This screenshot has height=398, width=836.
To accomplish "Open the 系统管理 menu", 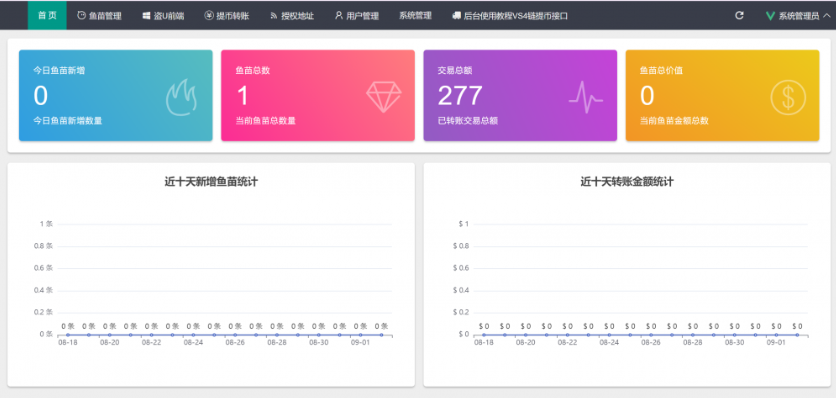I will point(415,16).
